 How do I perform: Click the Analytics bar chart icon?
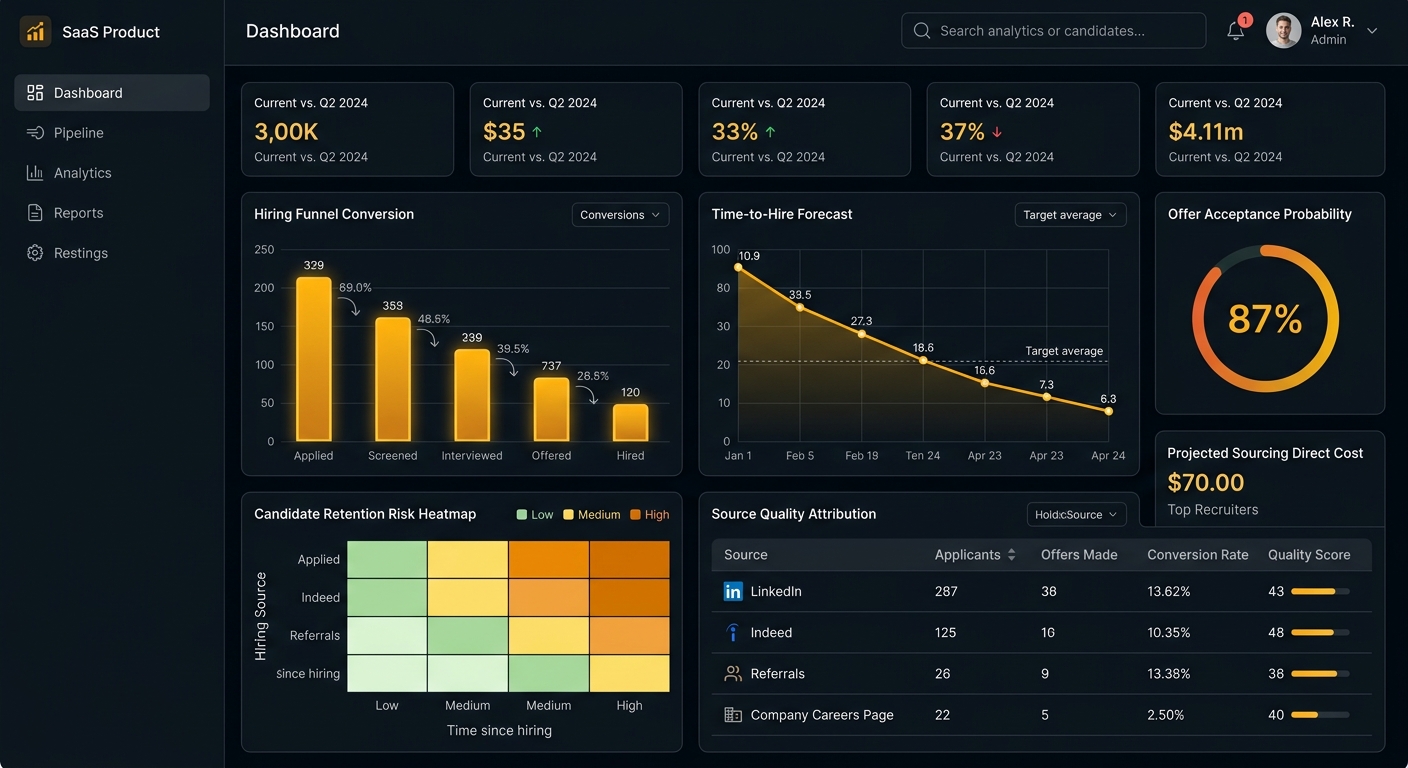point(35,173)
